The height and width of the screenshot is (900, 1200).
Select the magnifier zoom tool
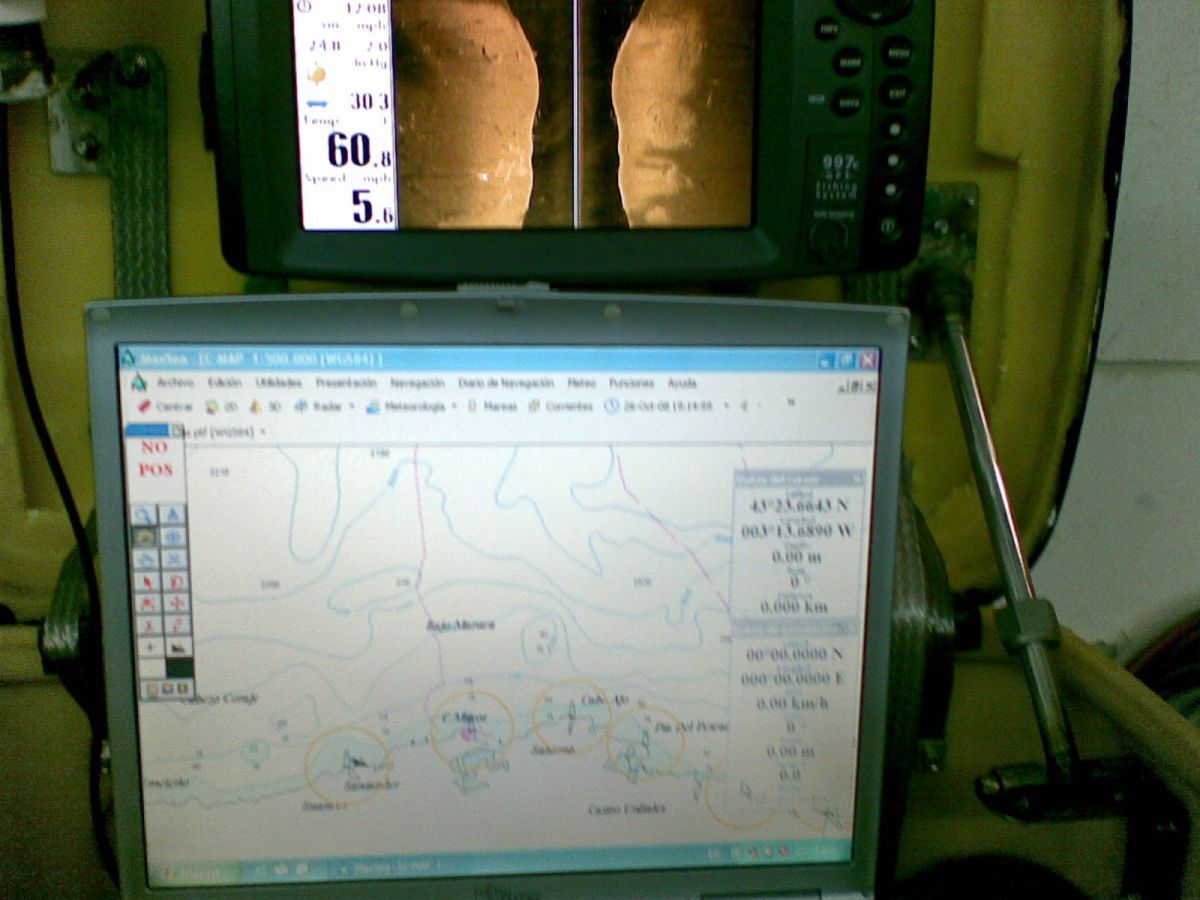coord(146,516)
